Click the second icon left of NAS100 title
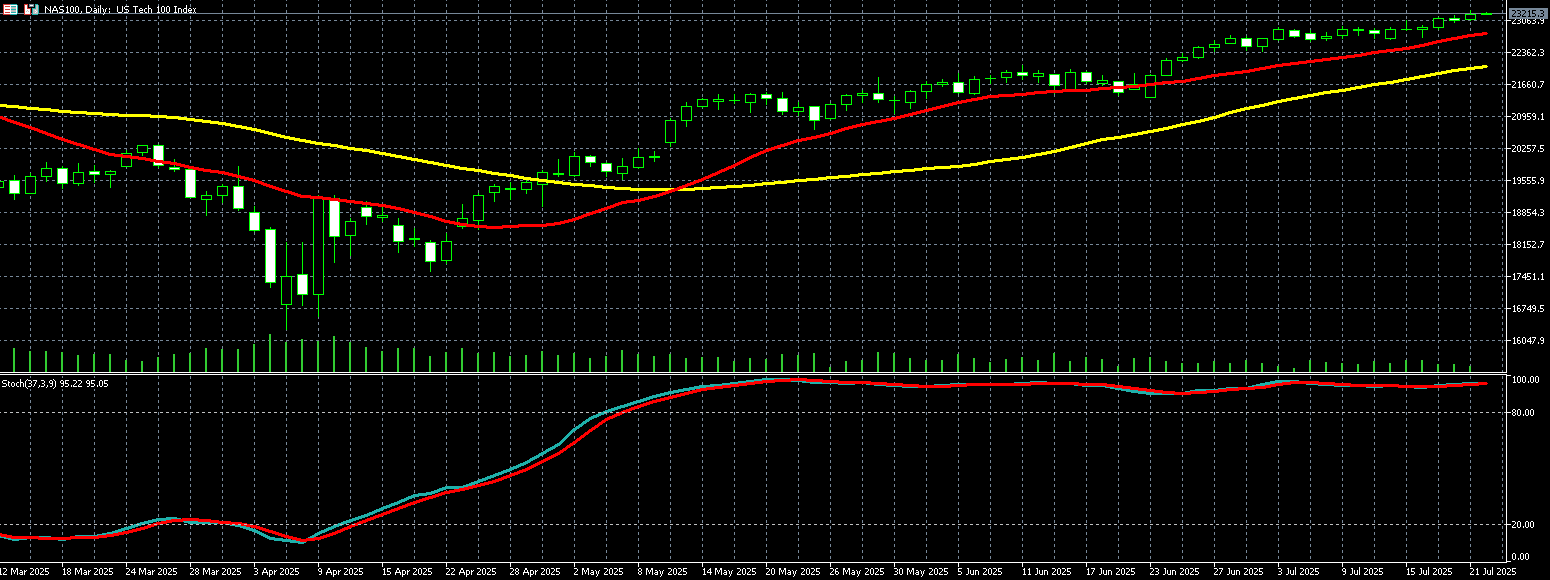1550x580 pixels. point(31,9)
